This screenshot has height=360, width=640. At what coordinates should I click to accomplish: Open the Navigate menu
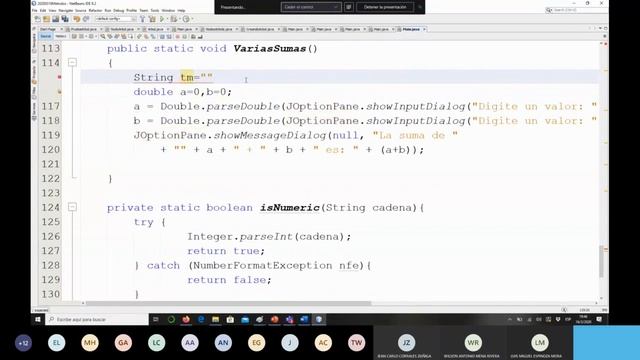click(66, 11)
